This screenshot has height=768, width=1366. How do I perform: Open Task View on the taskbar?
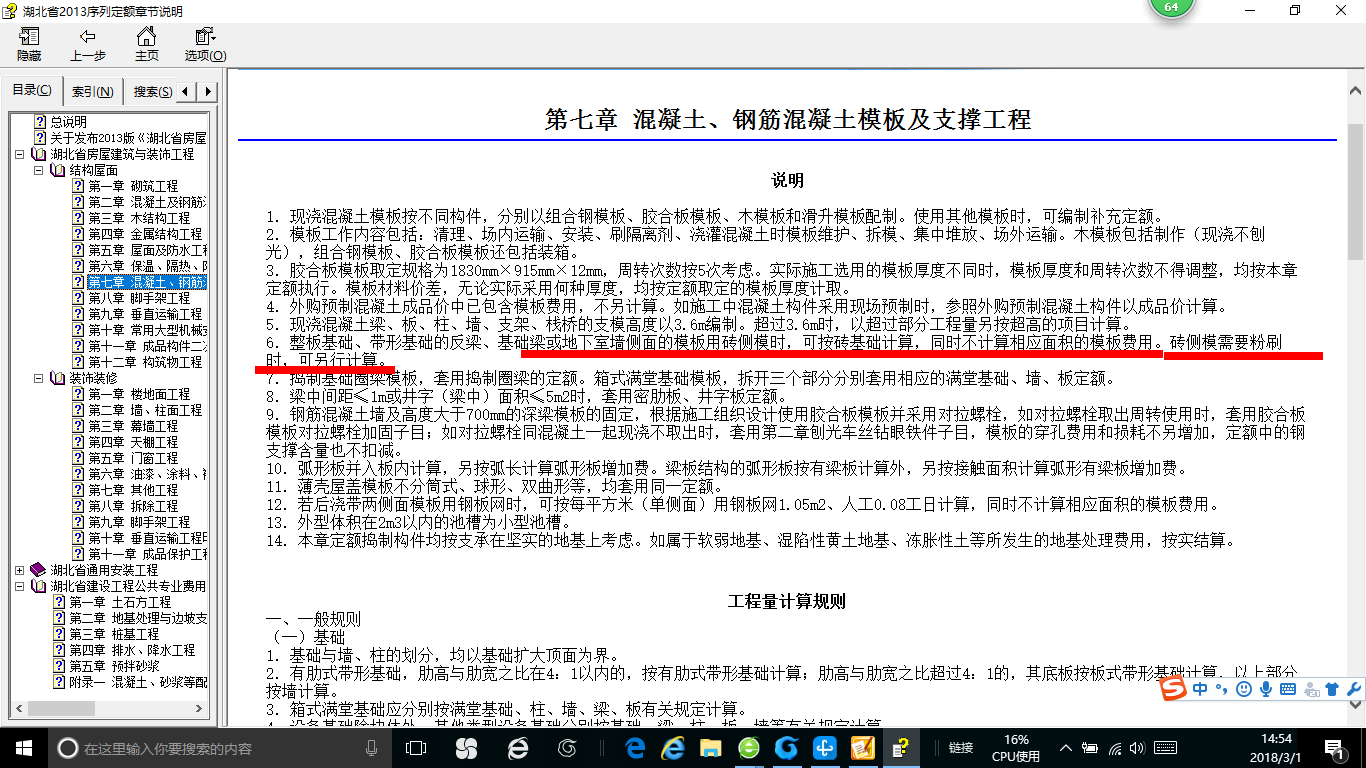[417, 747]
